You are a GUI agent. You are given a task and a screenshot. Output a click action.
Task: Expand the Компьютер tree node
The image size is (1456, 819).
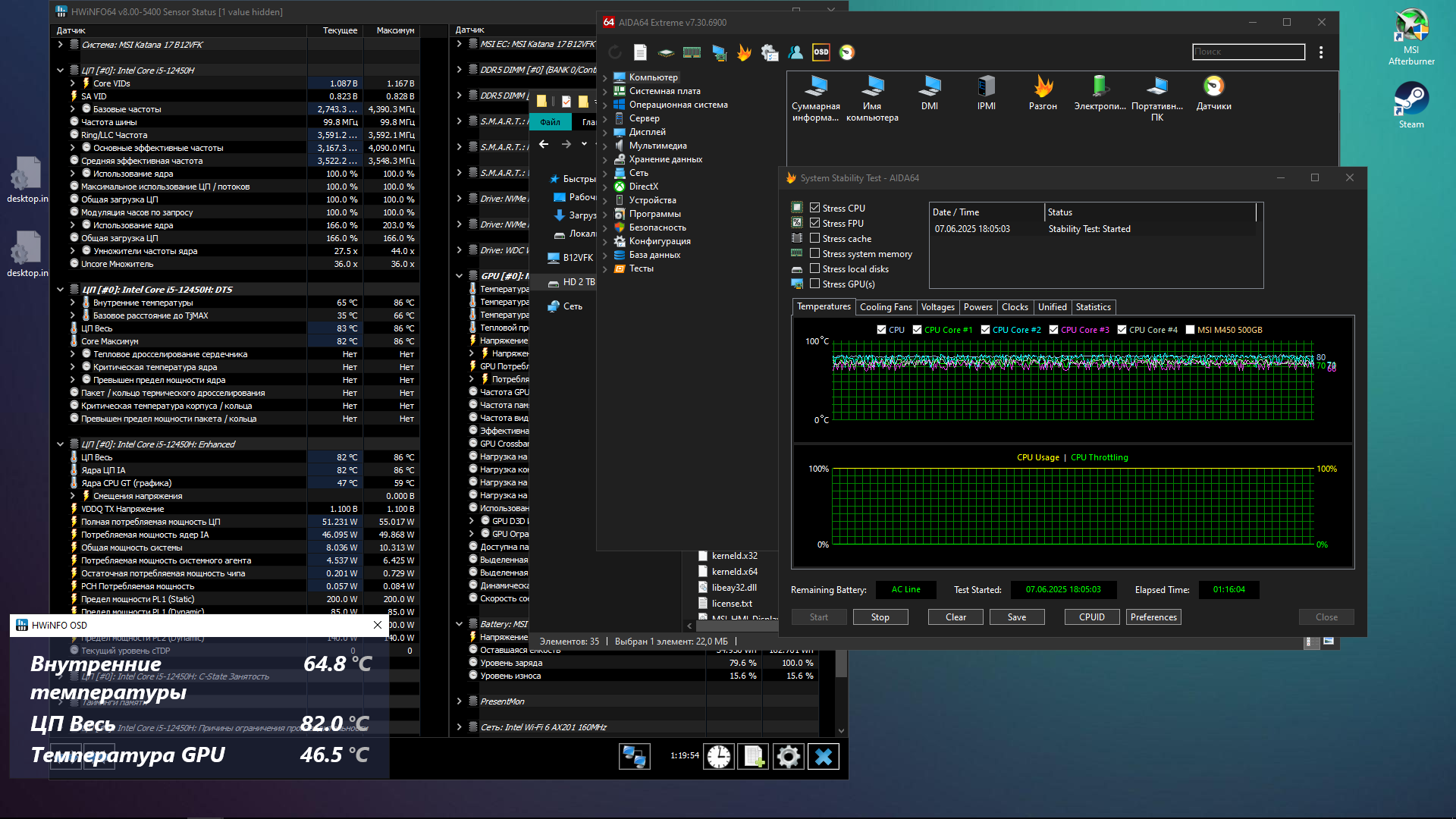tap(605, 77)
